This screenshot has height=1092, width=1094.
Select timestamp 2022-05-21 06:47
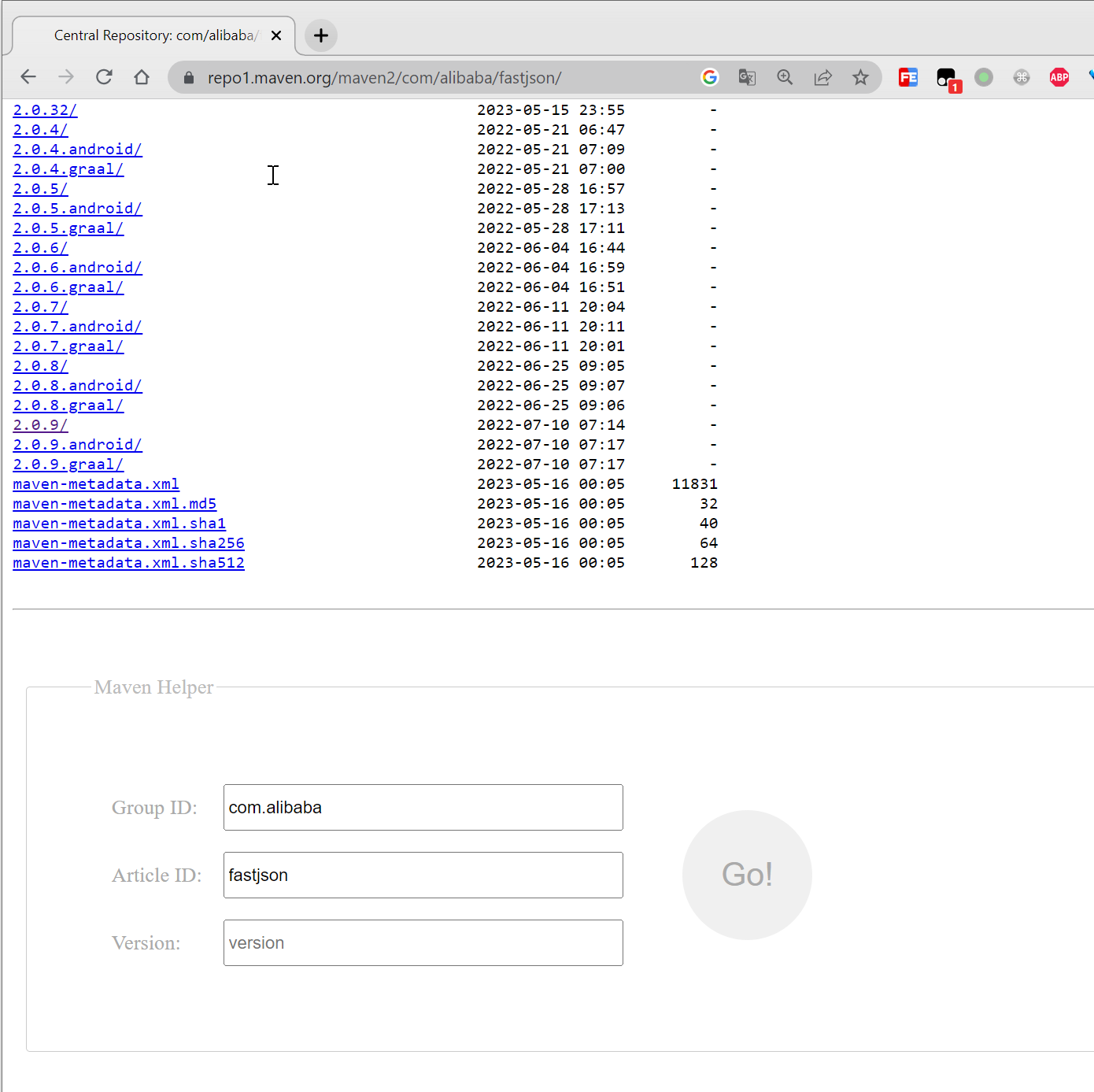click(551, 130)
